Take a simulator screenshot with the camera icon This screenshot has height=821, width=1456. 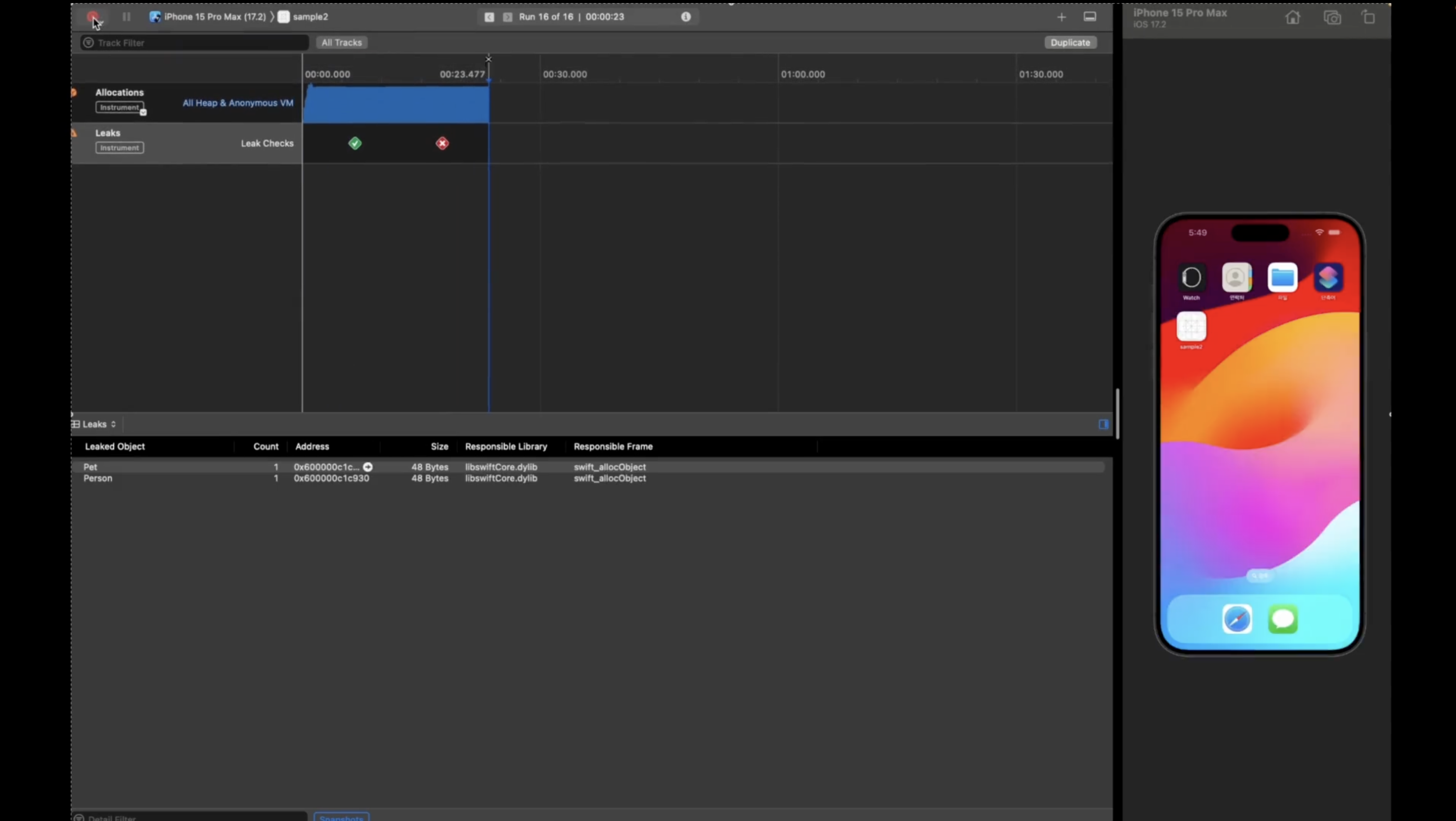click(1332, 17)
